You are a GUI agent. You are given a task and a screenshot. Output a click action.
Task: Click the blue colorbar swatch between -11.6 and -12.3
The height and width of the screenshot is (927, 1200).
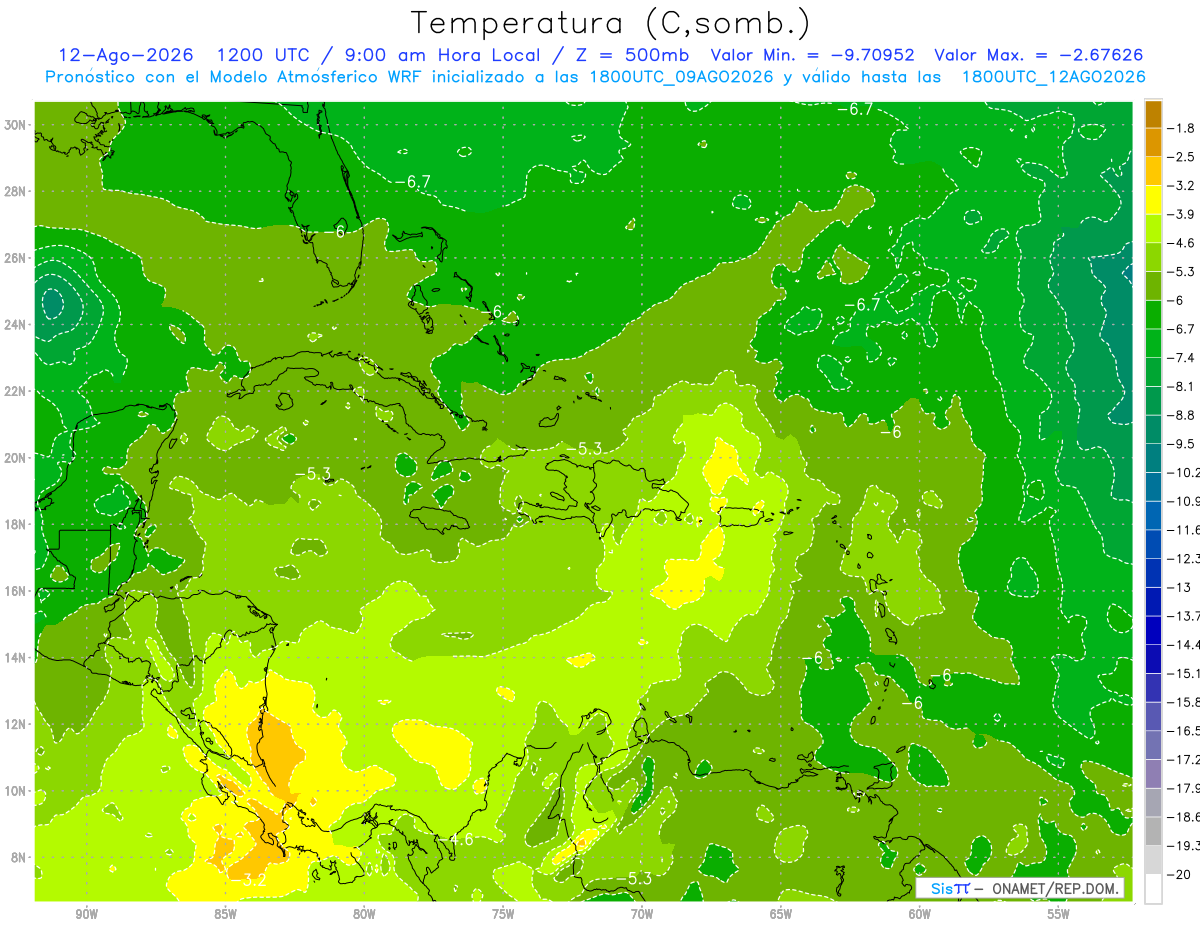tap(1153, 544)
